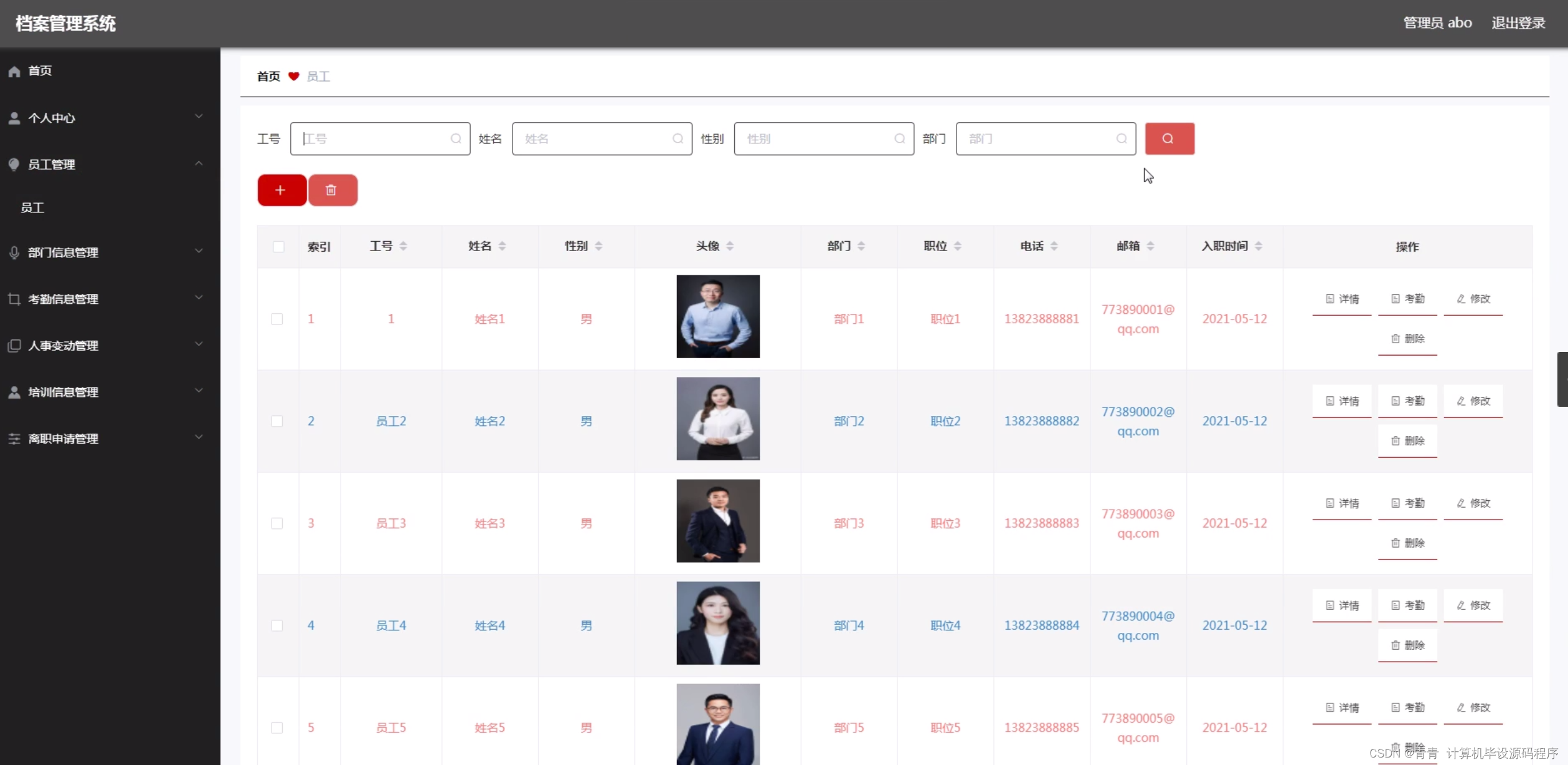Click 修改 on employee 员工2 row

(1473, 401)
